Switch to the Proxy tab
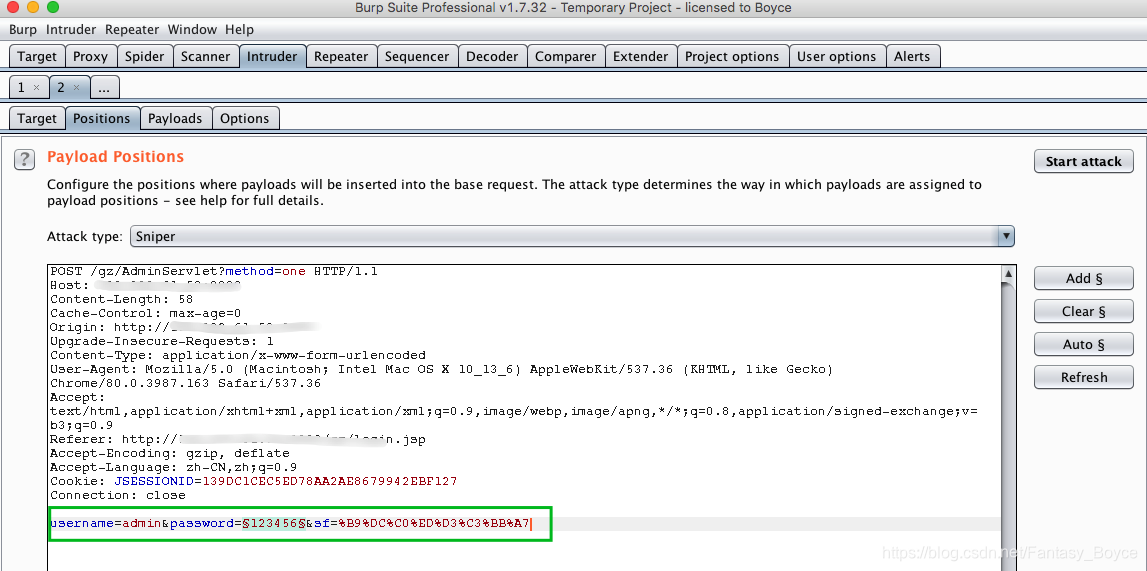Image resolution: width=1147 pixels, height=571 pixels. tap(91, 56)
